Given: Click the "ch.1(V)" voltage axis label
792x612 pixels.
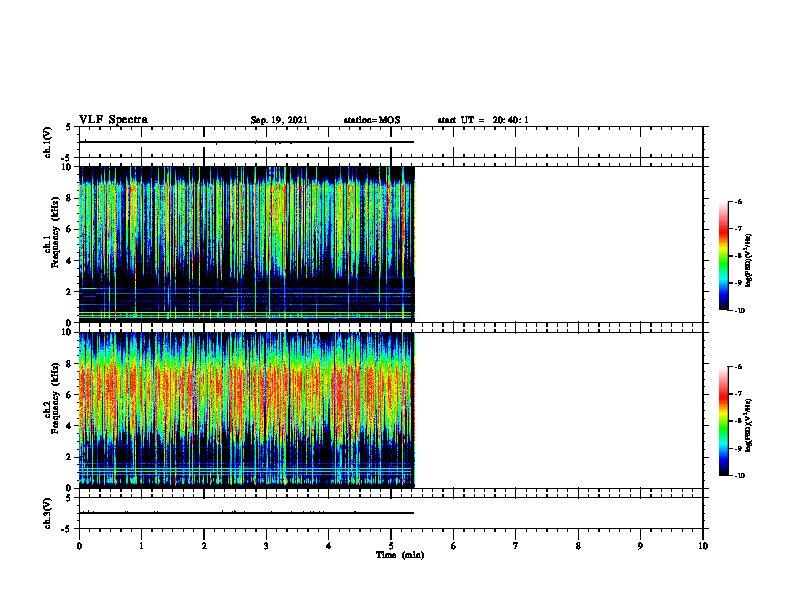Looking at the screenshot, I should [48, 142].
